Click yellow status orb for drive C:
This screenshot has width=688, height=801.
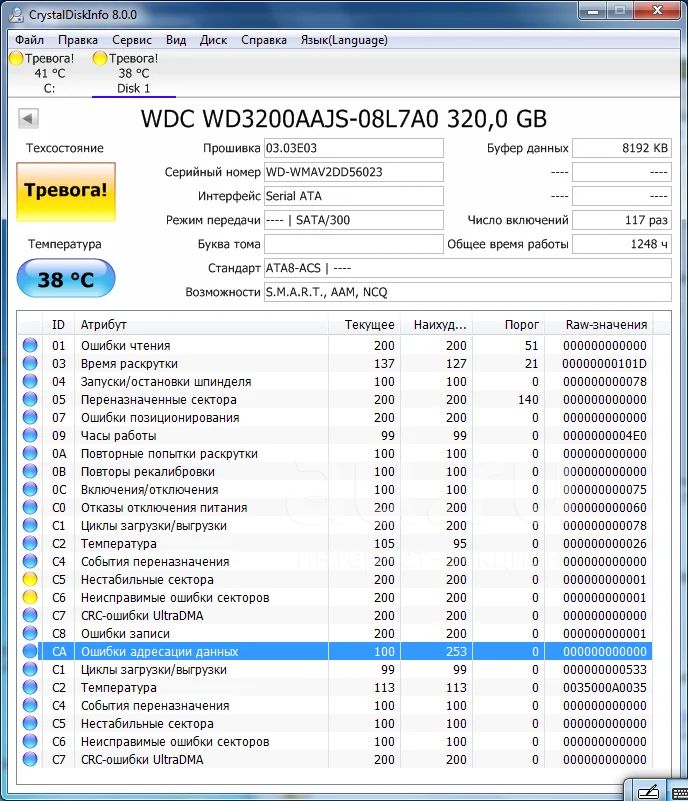(16, 58)
